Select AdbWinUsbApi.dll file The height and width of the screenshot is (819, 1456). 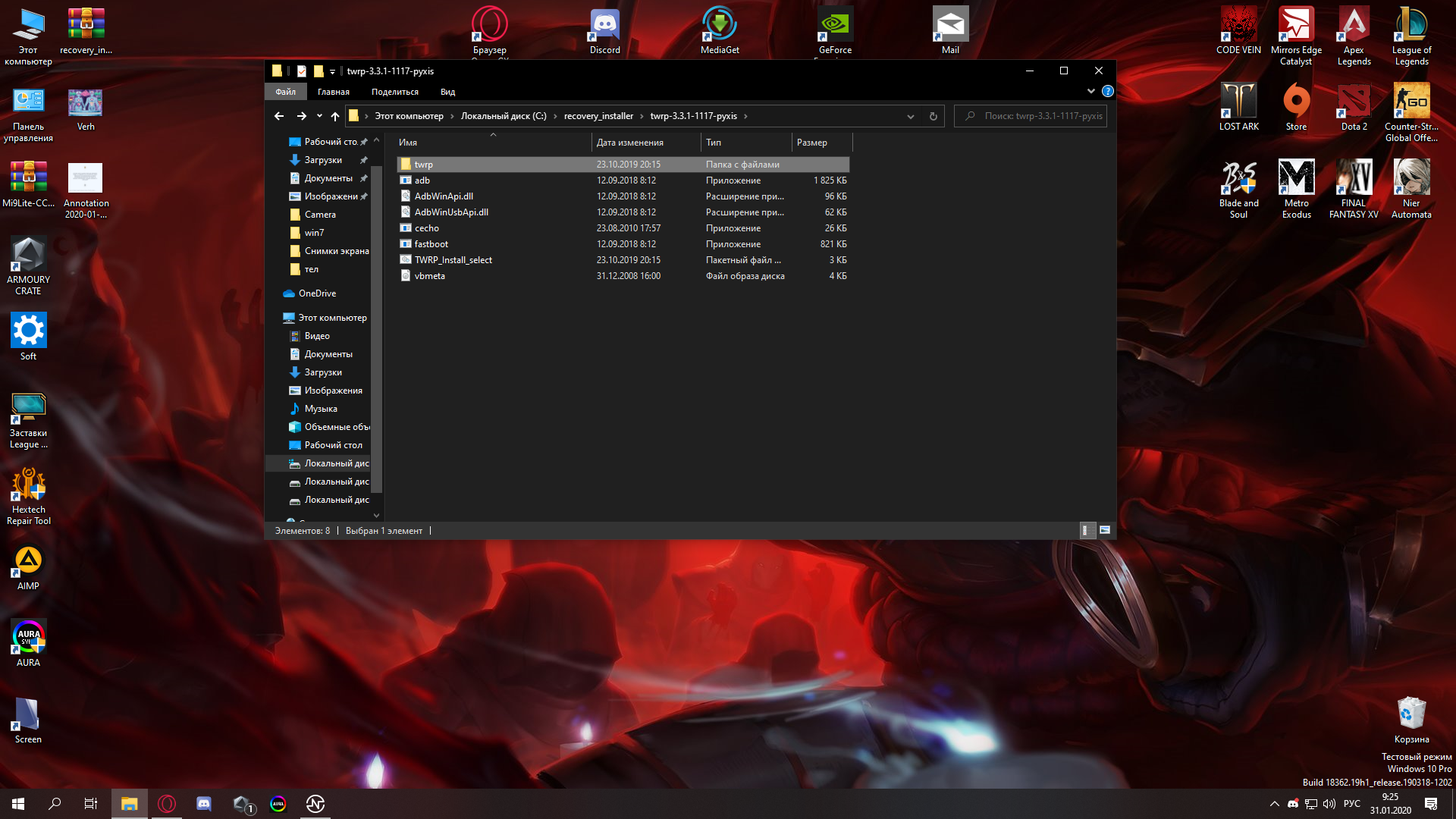pyautogui.click(x=623, y=212)
